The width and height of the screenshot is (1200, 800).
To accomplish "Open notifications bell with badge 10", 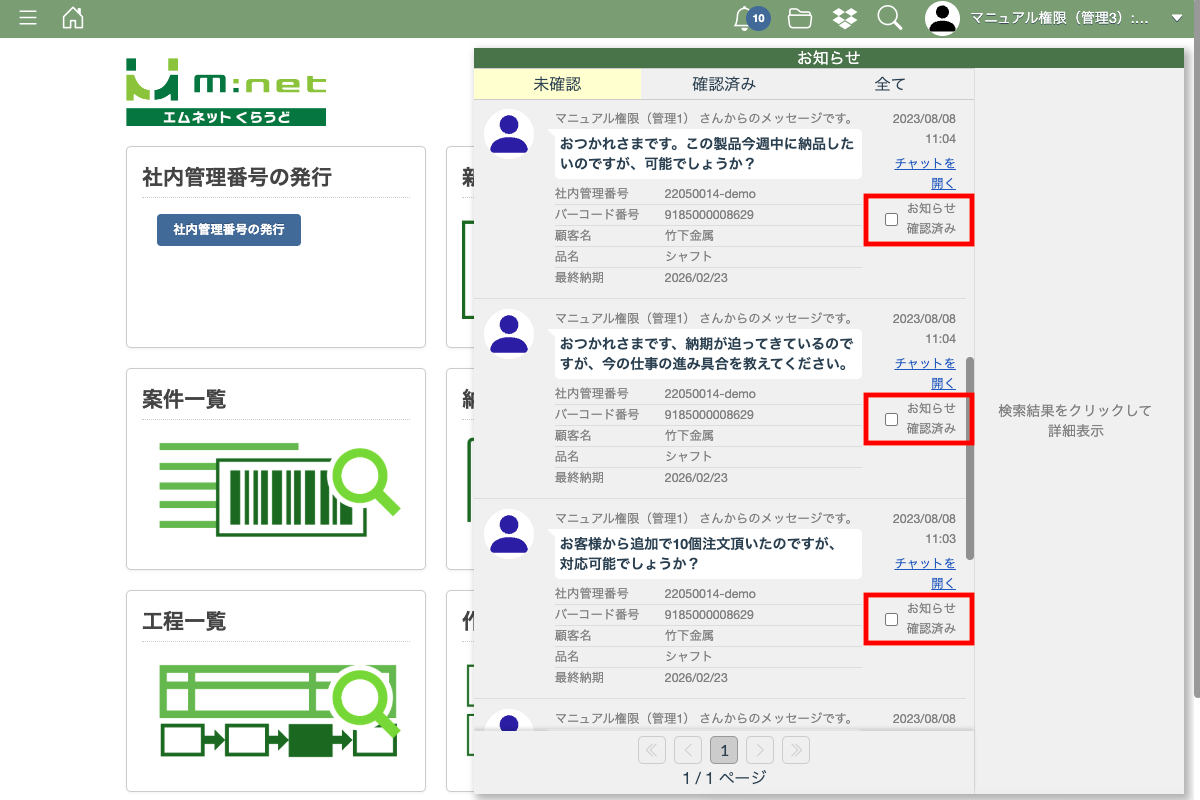I will coord(745,18).
